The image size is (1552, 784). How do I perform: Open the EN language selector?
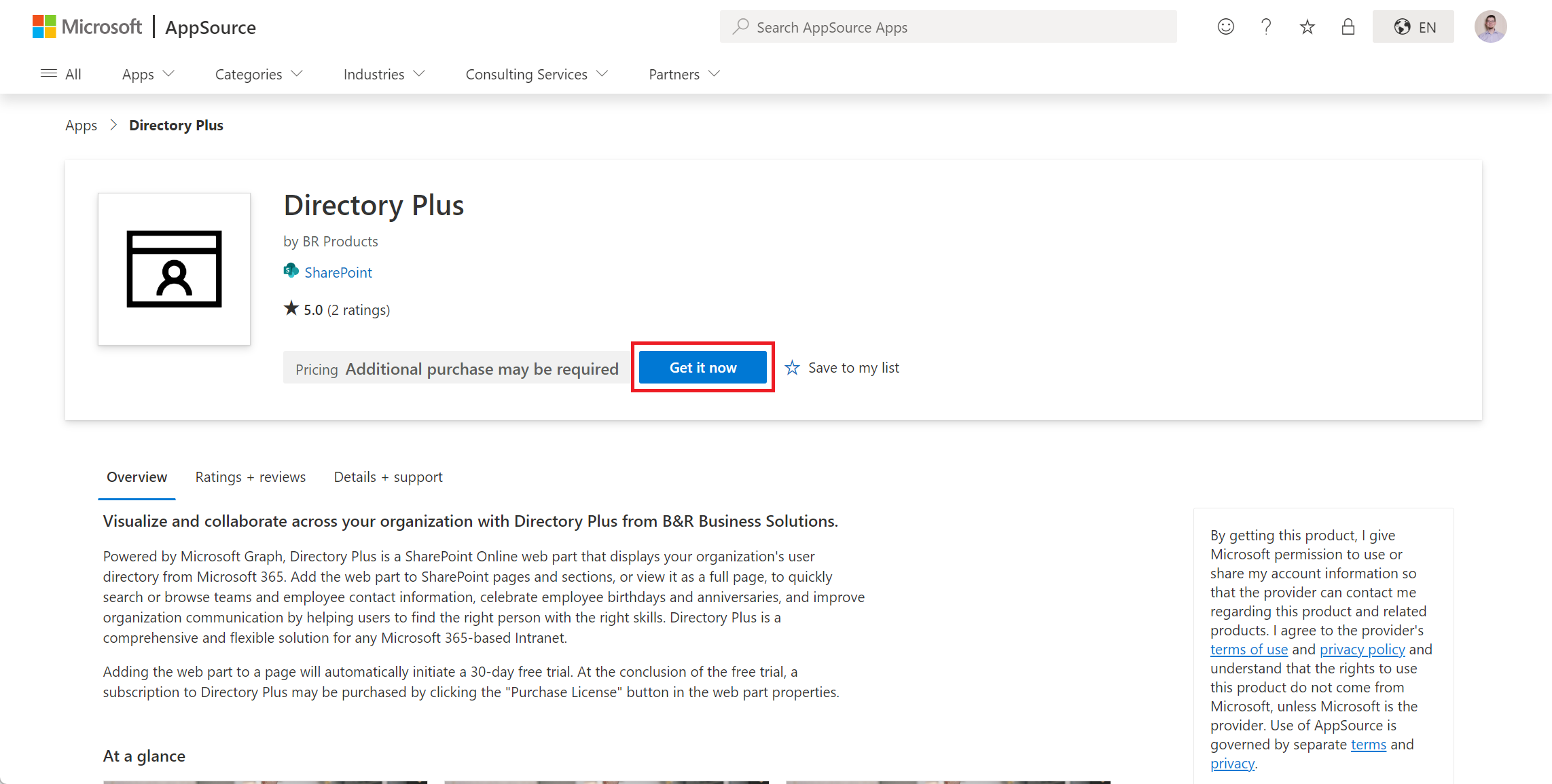(1413, 27)
